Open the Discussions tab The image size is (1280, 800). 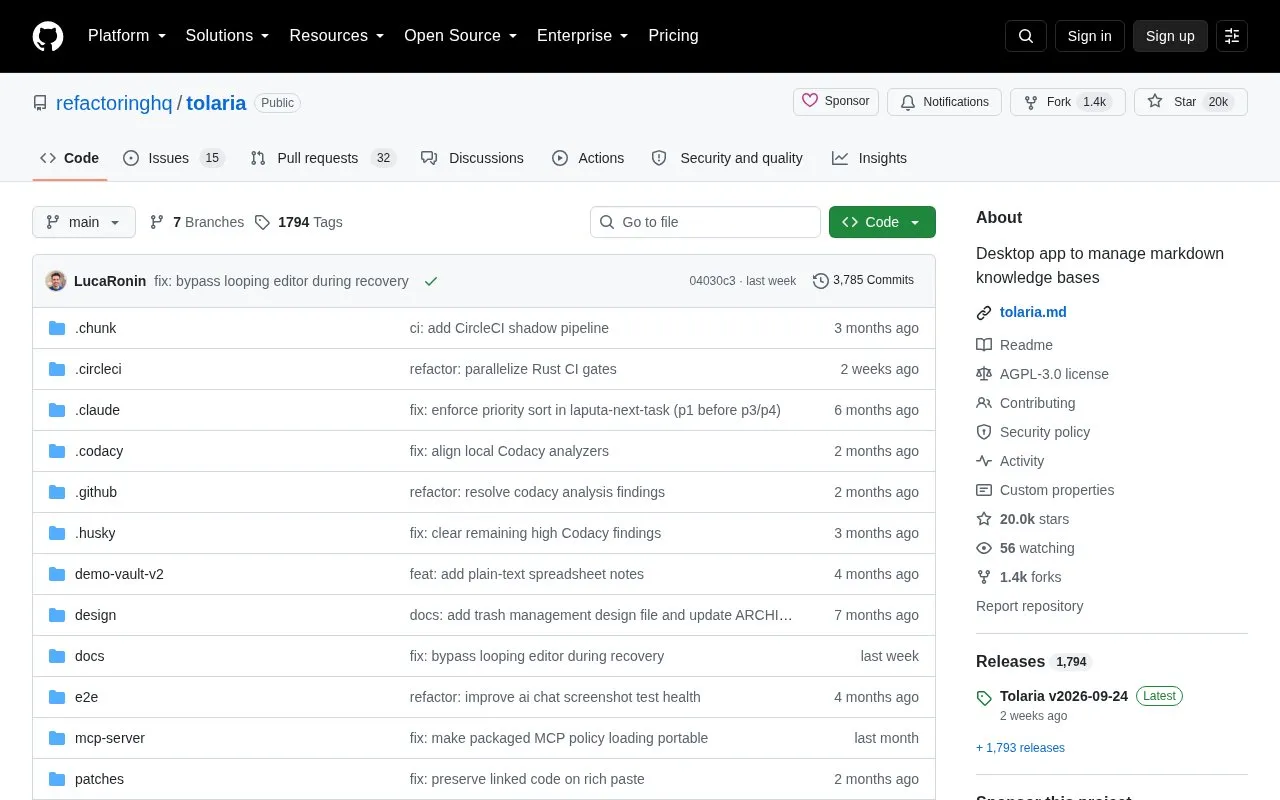pyautogui.click(x=472, y=158)
